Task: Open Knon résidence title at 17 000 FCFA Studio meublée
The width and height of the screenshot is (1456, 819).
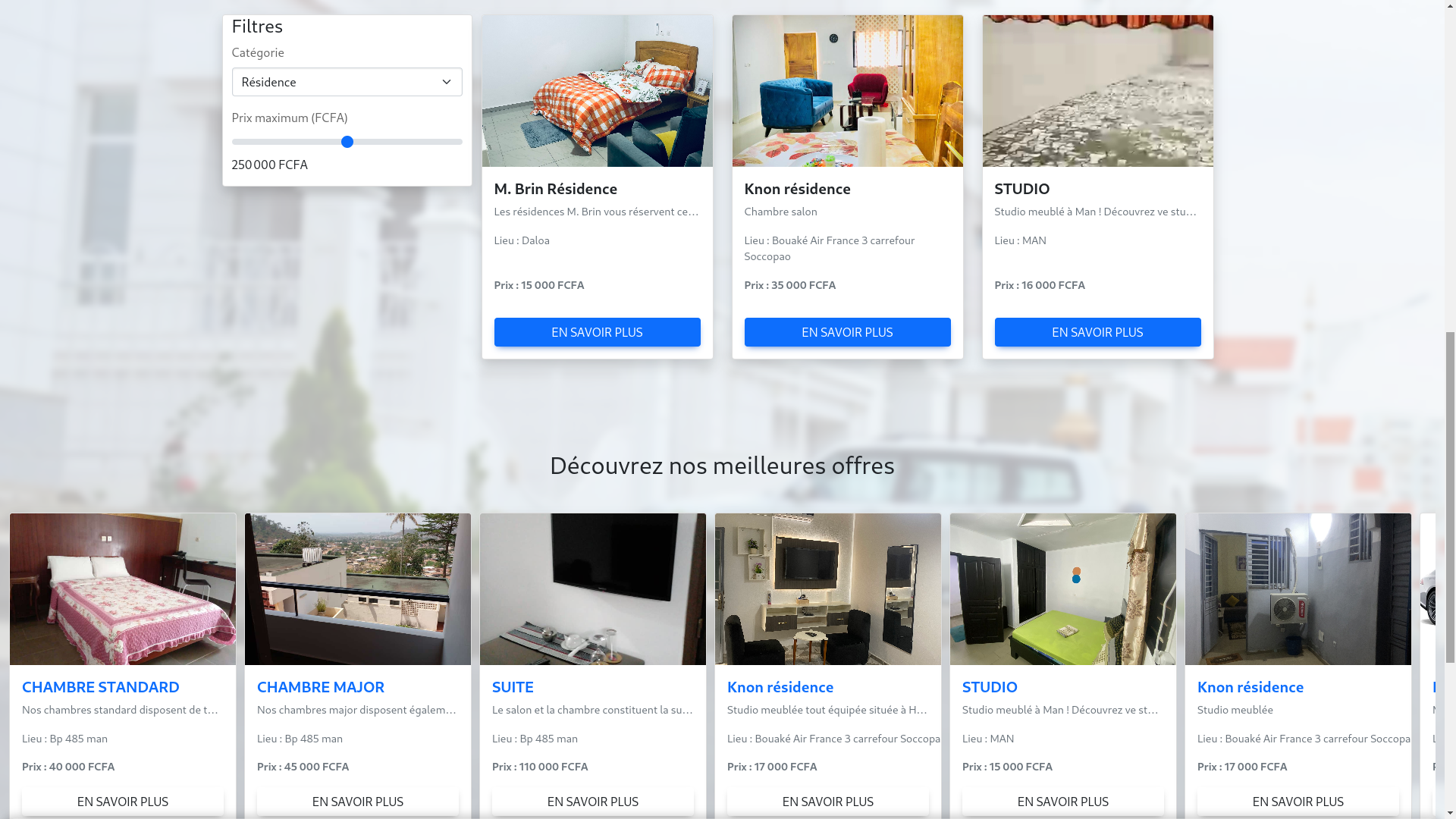Action: [x=1250, y=686]
